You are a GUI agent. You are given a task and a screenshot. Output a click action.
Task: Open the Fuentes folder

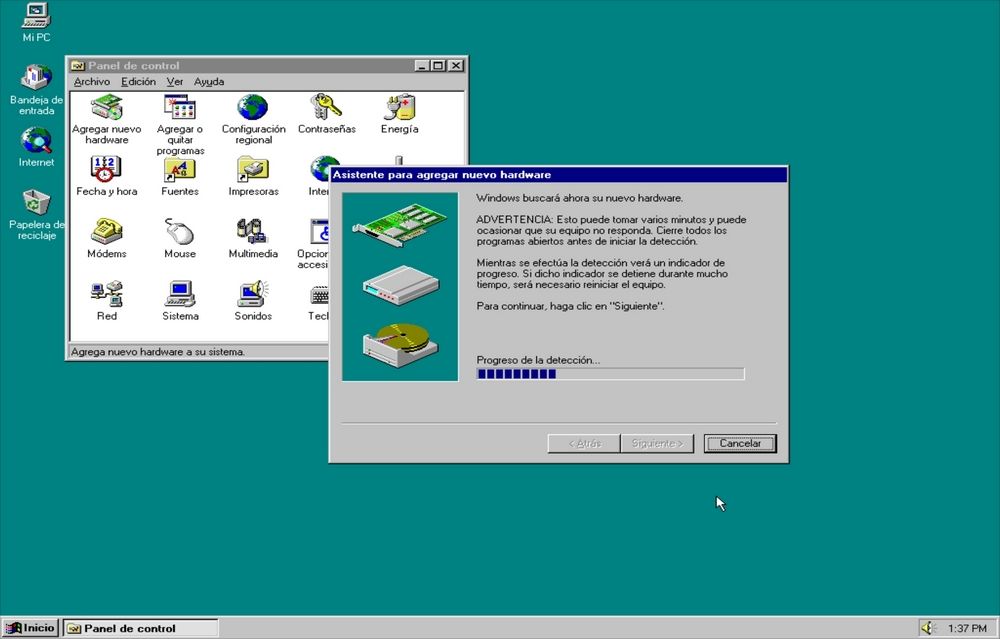pos(179,172)
